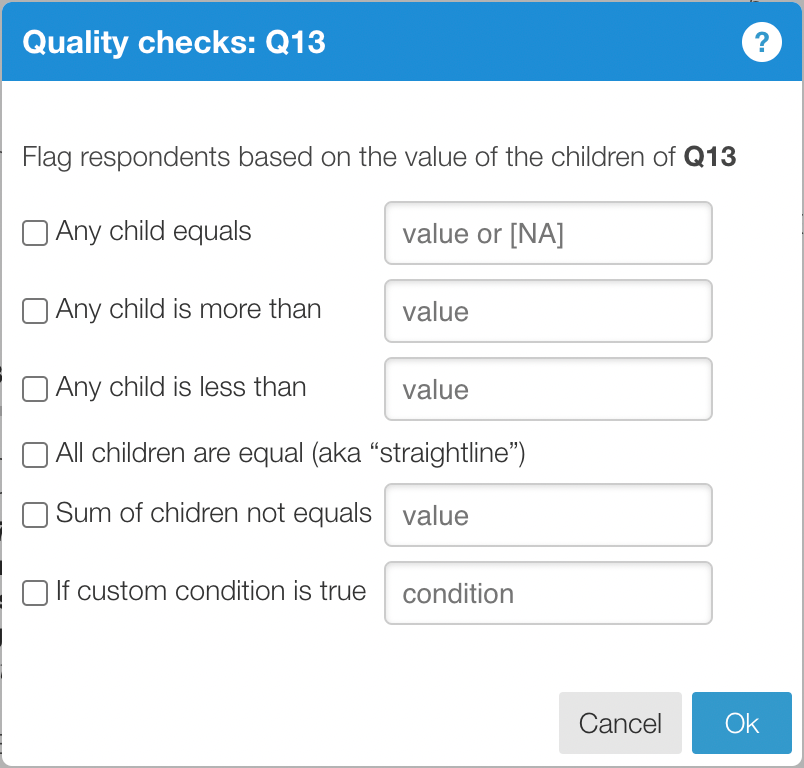804x768 pixels.
Task: Enable the custom condition quality check
Action: tap(34, 592)
